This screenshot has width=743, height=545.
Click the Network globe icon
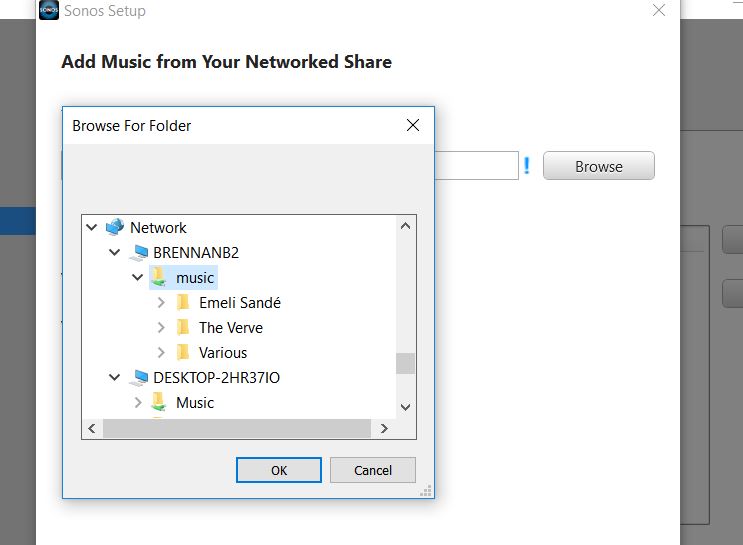115,227
